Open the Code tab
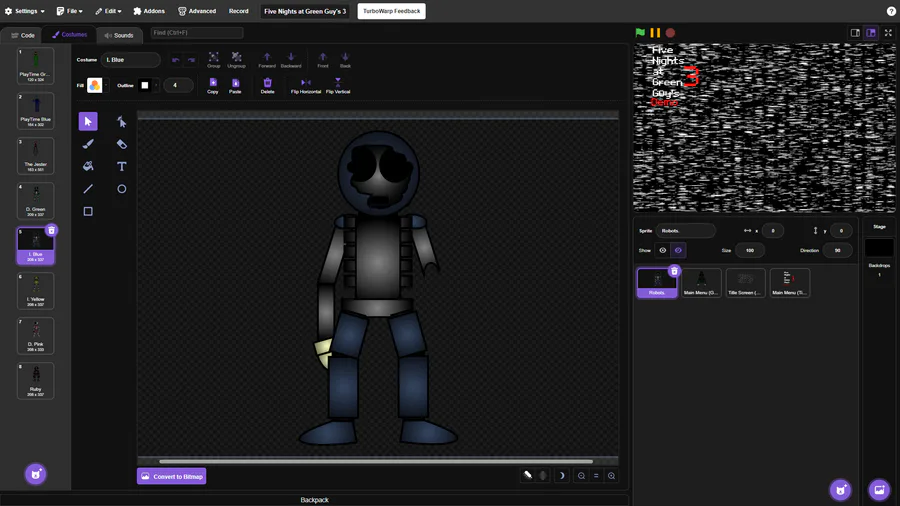The width and height of the screenshot is (900, 506). click(x=23, y=35)
